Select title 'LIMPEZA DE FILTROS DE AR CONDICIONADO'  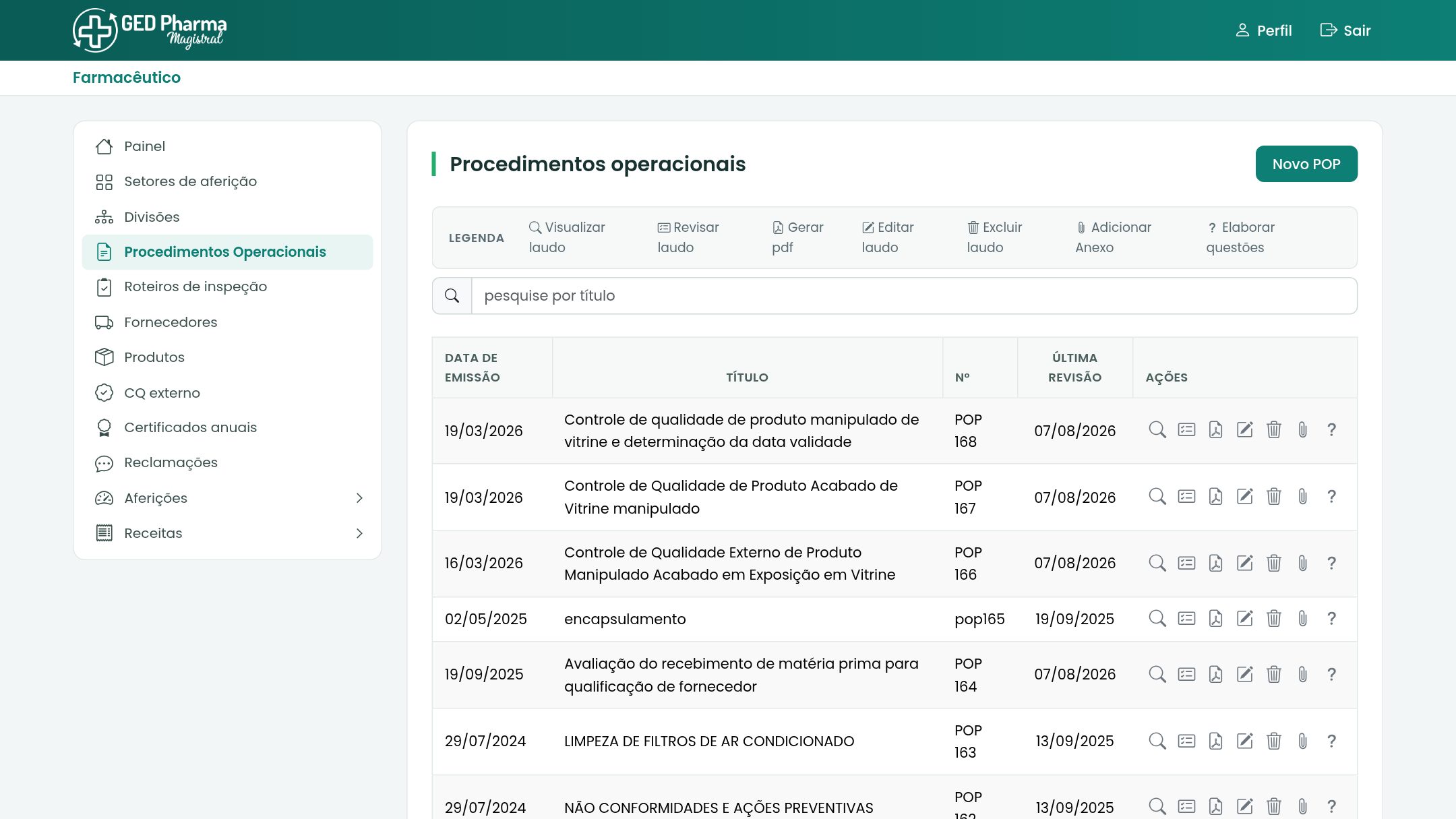[x=709, y=741]
